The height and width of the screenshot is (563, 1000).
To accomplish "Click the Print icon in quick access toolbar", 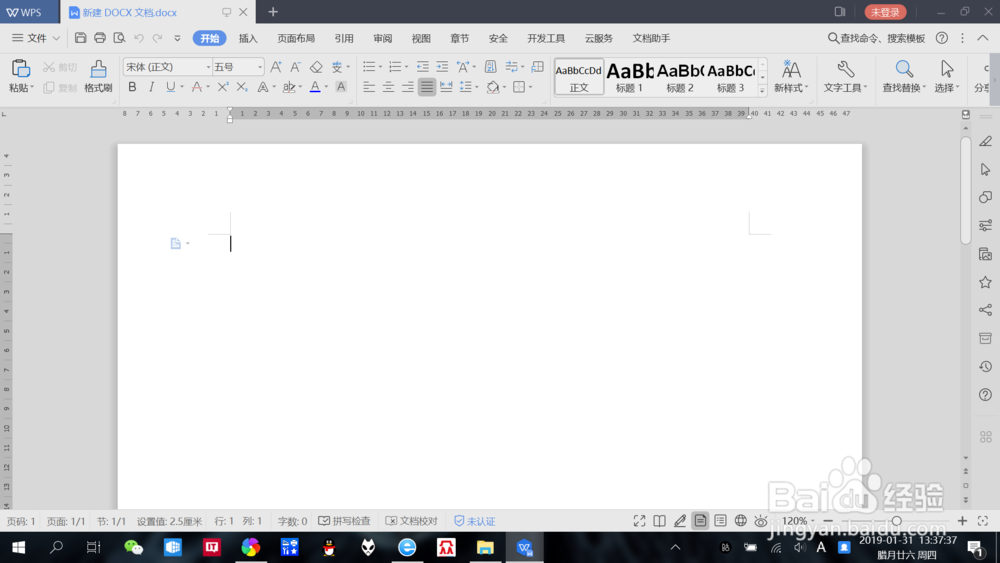I will (x=99, y=38).
